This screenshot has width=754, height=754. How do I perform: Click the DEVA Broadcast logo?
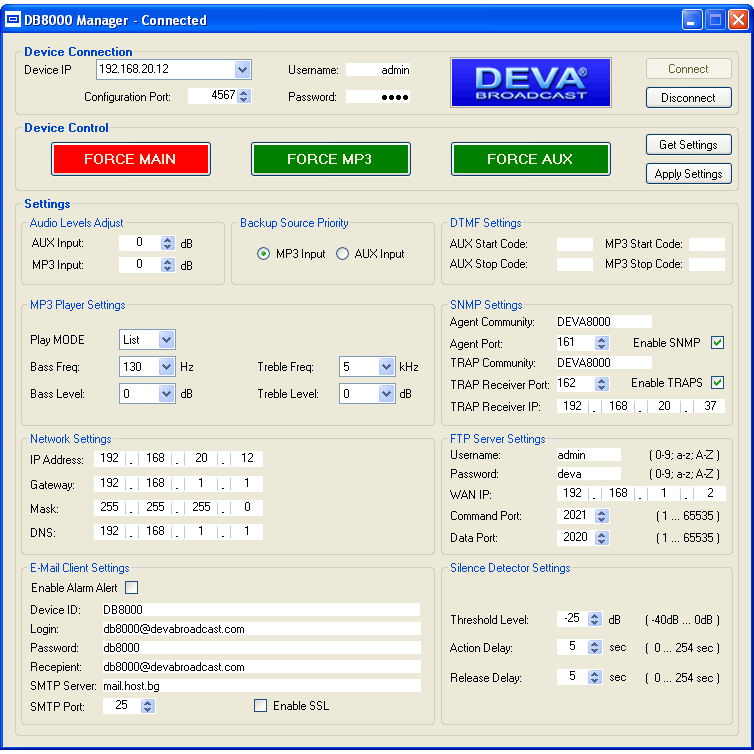[x=529, y=81]
